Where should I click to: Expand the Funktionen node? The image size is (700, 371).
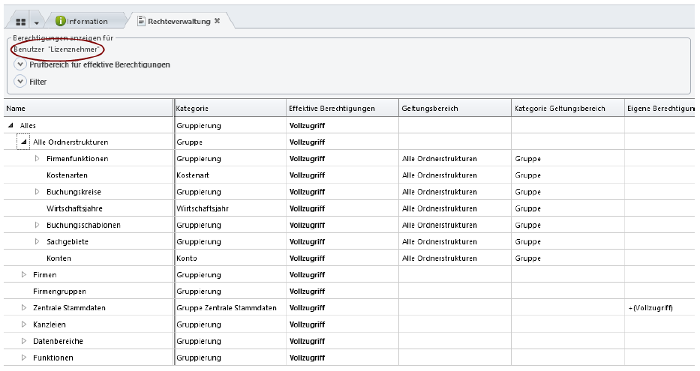(x=24, y=358)
